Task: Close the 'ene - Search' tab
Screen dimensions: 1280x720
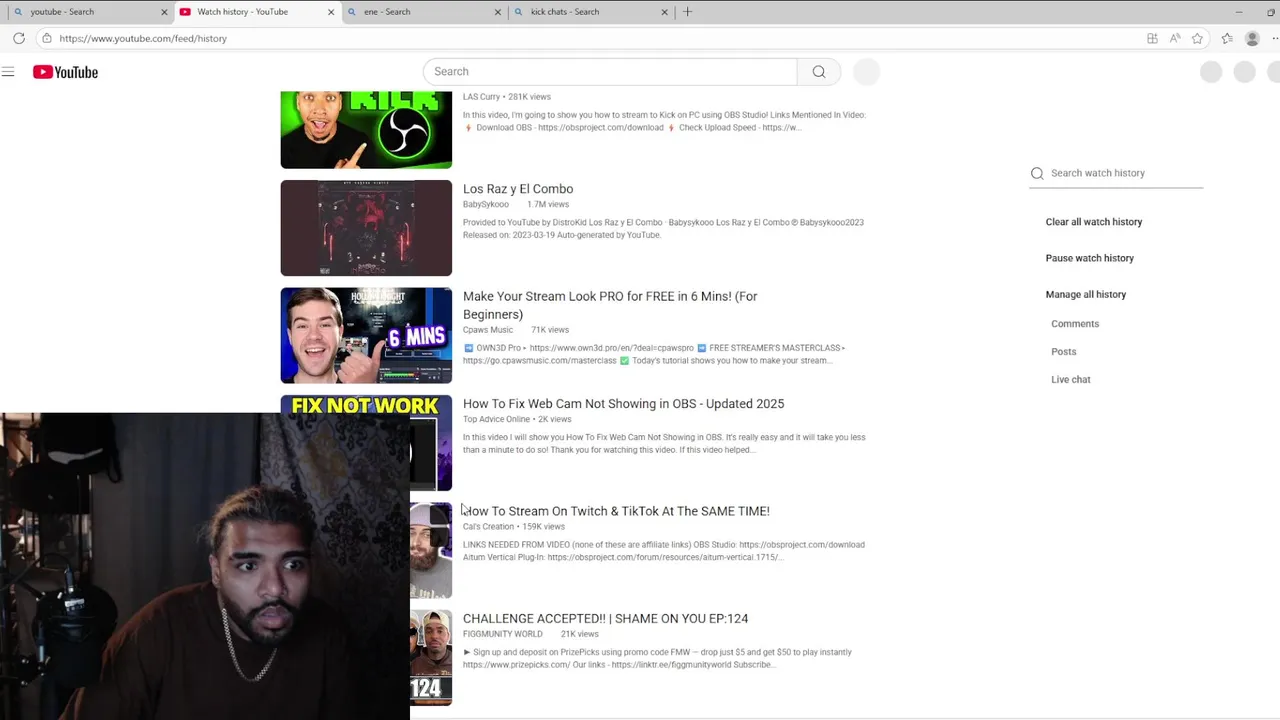Action: click(498, 12)
